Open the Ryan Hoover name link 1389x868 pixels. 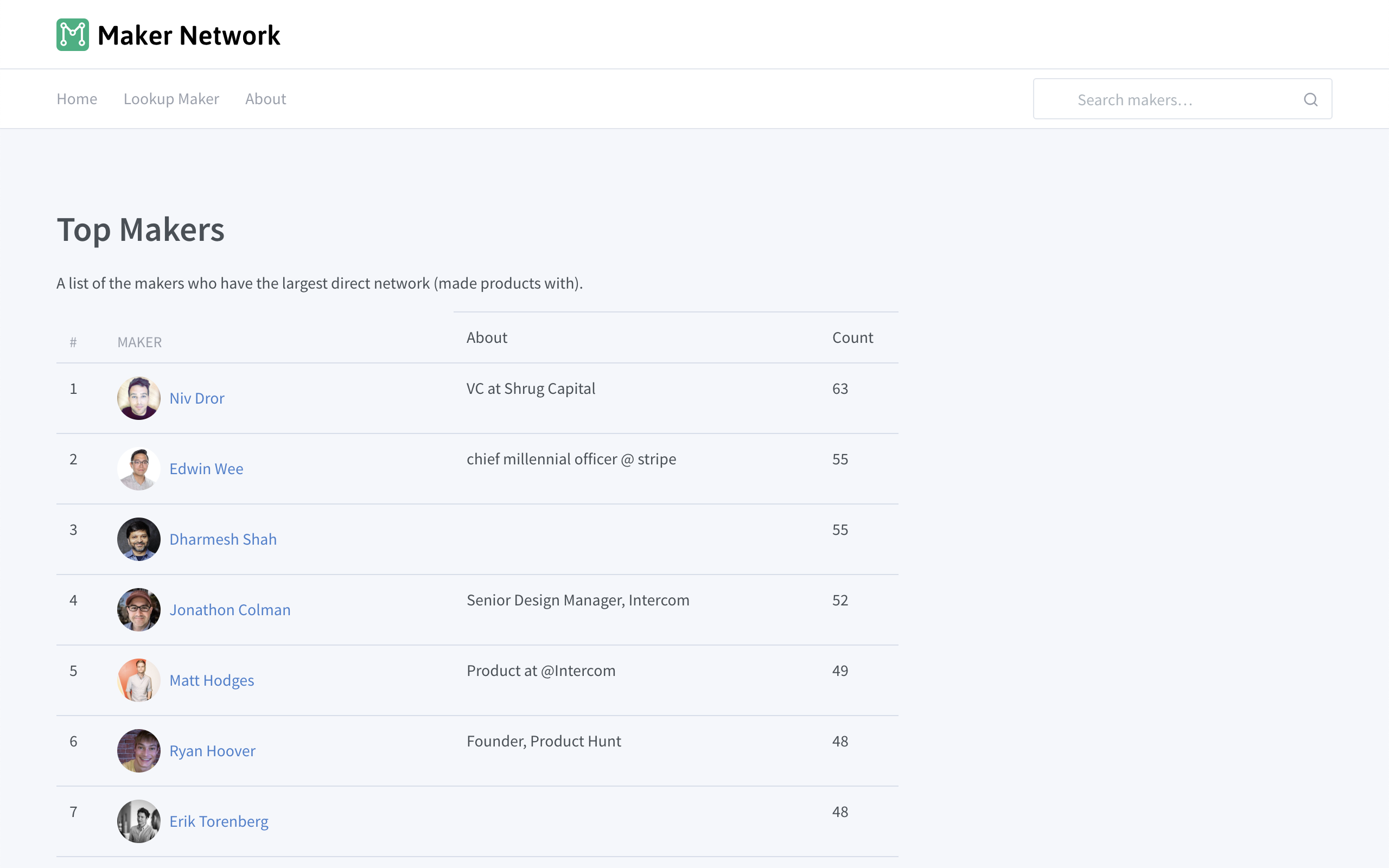[212, 751]
